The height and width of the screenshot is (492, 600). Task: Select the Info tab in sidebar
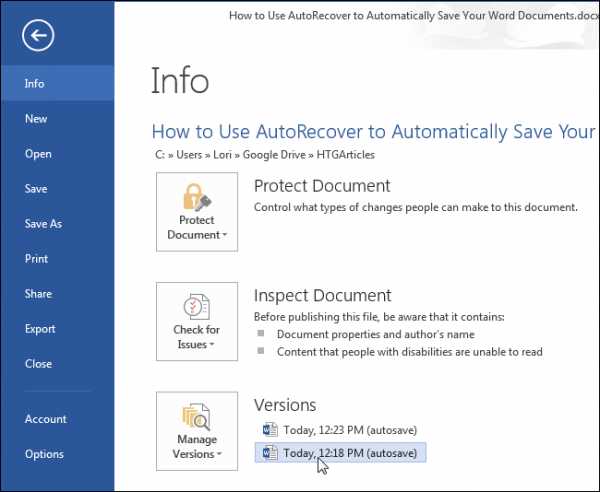coord(57,83)
